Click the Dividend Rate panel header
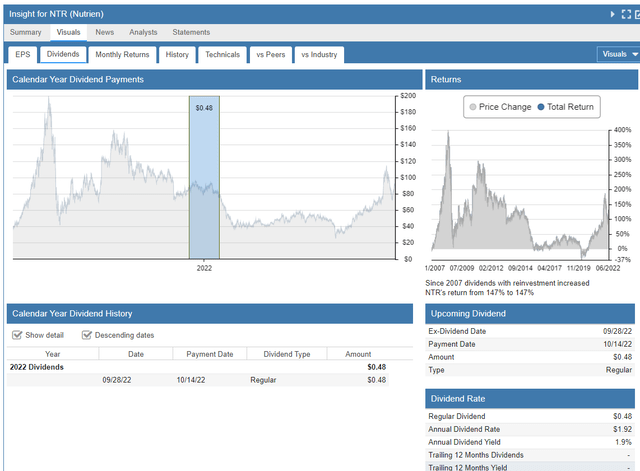Image resolution: width=640 pixels, height=471 pixels. tap(530, 399)
